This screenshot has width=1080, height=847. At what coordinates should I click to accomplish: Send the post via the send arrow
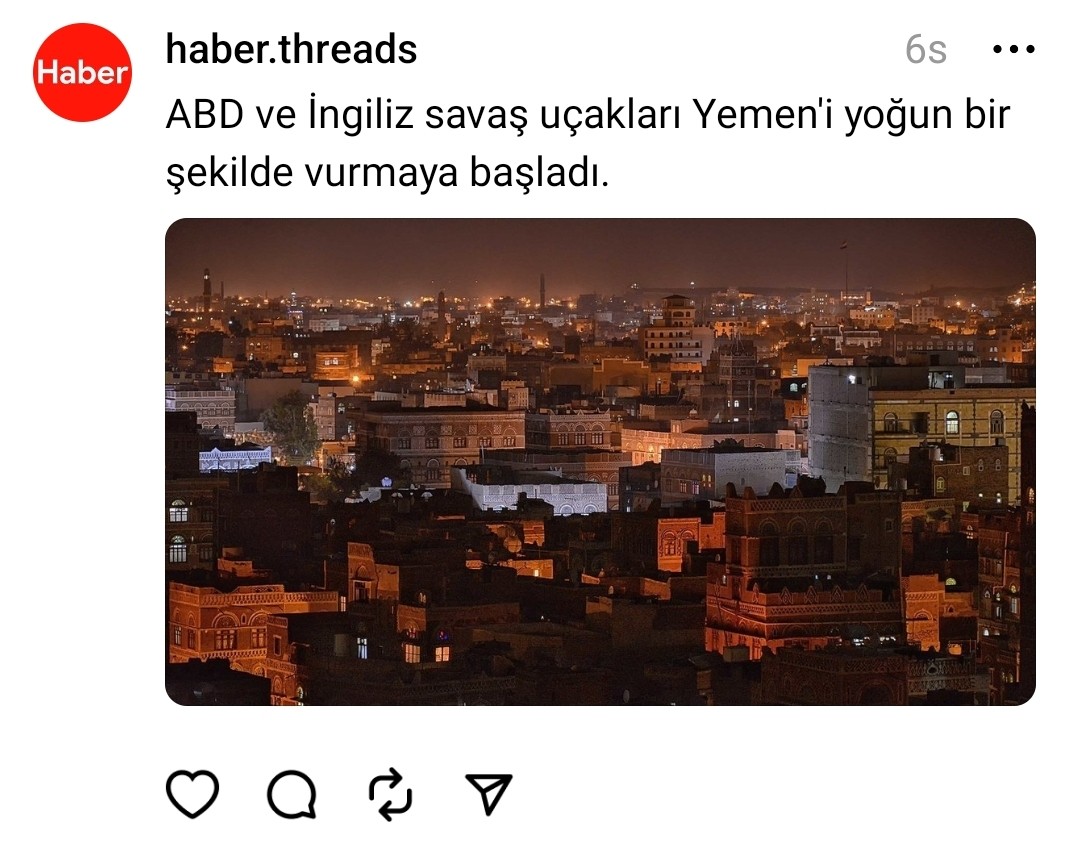click(x=489, y=793)
